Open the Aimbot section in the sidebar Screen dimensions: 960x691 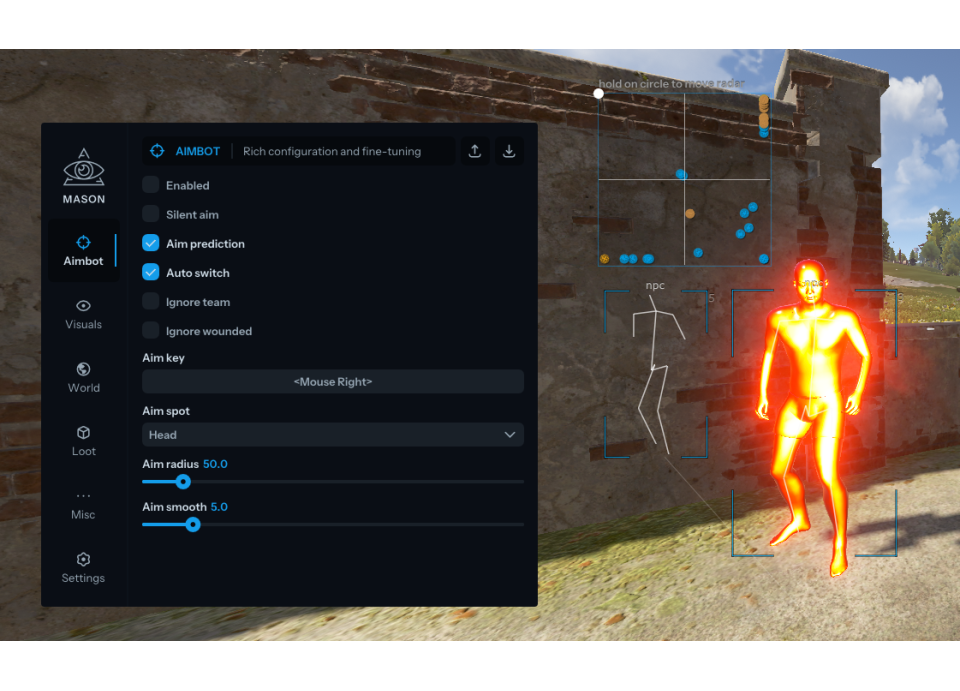[x=83, y=250]
